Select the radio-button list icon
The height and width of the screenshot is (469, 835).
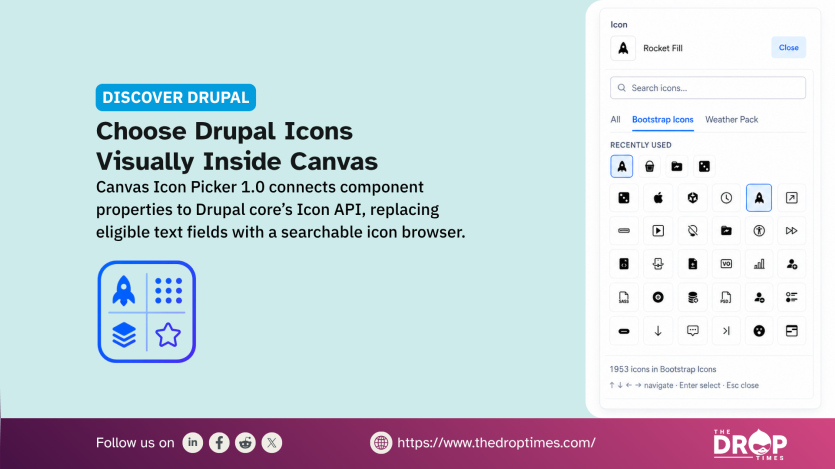coord(792,297)
